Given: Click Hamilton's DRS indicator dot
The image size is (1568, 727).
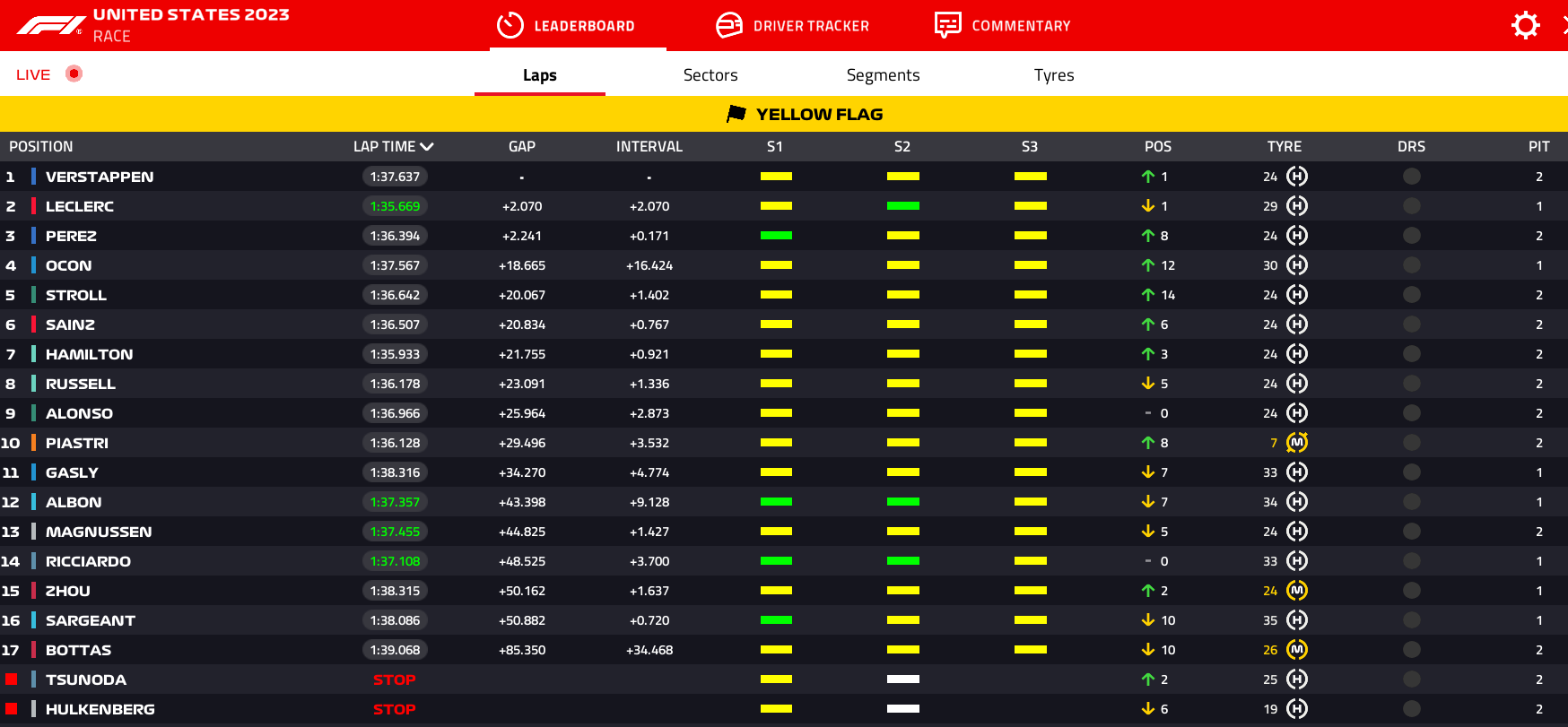Looking at the screenshot, I should coord(1412,354).
